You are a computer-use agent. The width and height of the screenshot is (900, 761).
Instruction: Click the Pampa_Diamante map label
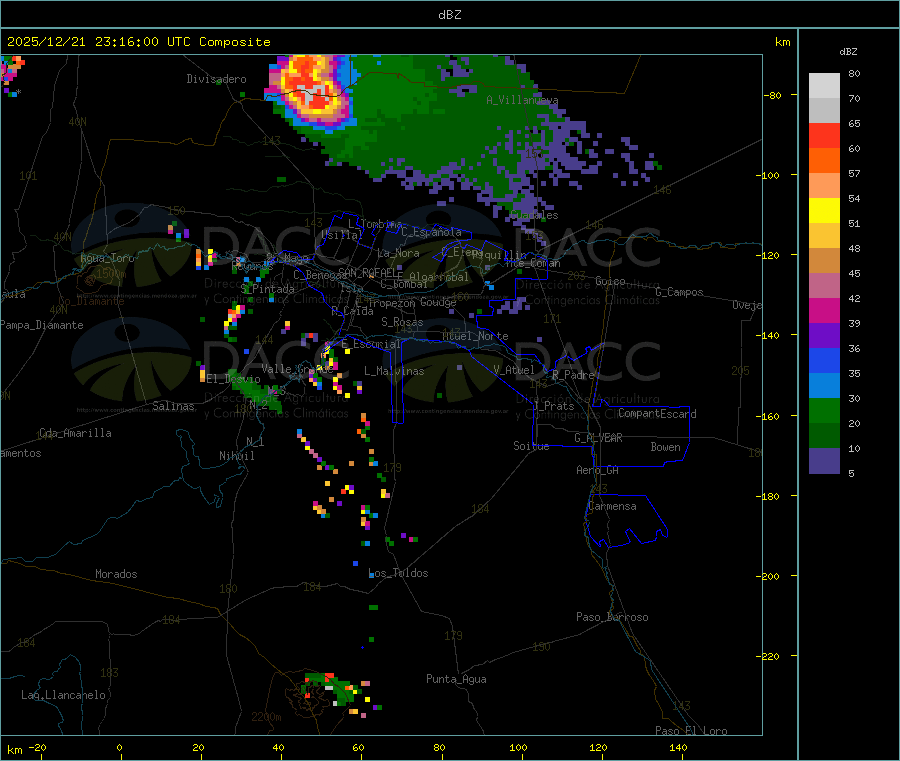42,325
